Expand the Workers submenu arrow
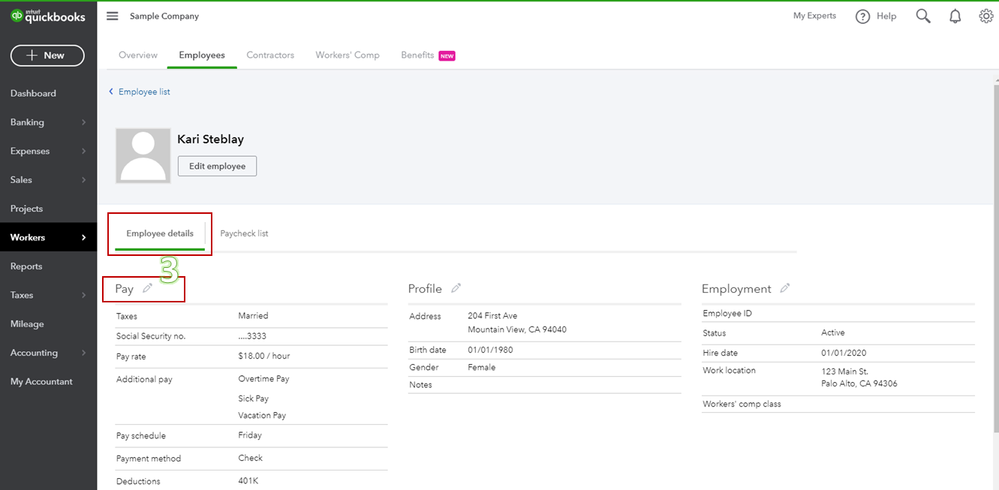This screenshot has width=999, height=490. tap(83, 238)
